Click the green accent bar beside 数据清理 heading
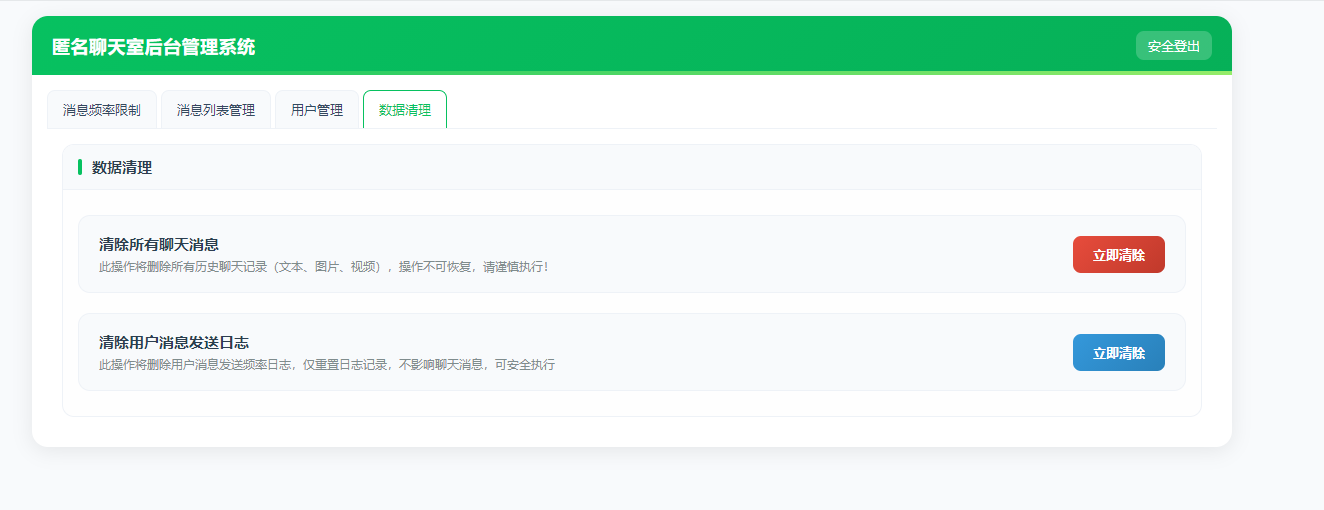 coord(80,167)
